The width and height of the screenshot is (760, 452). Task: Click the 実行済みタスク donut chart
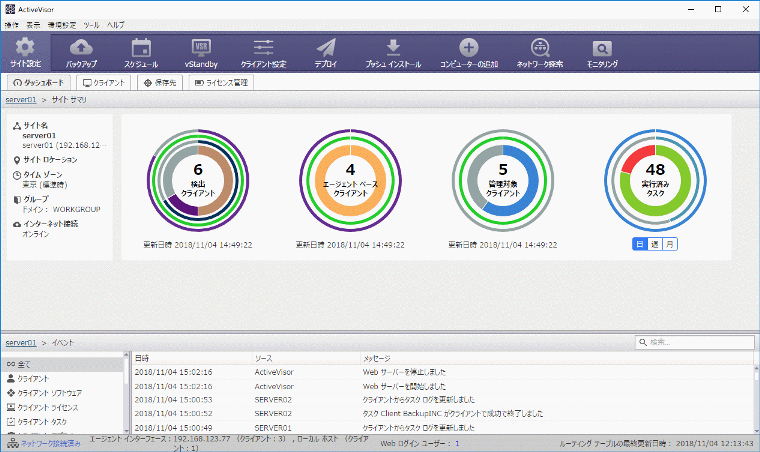tap(655, 180)
